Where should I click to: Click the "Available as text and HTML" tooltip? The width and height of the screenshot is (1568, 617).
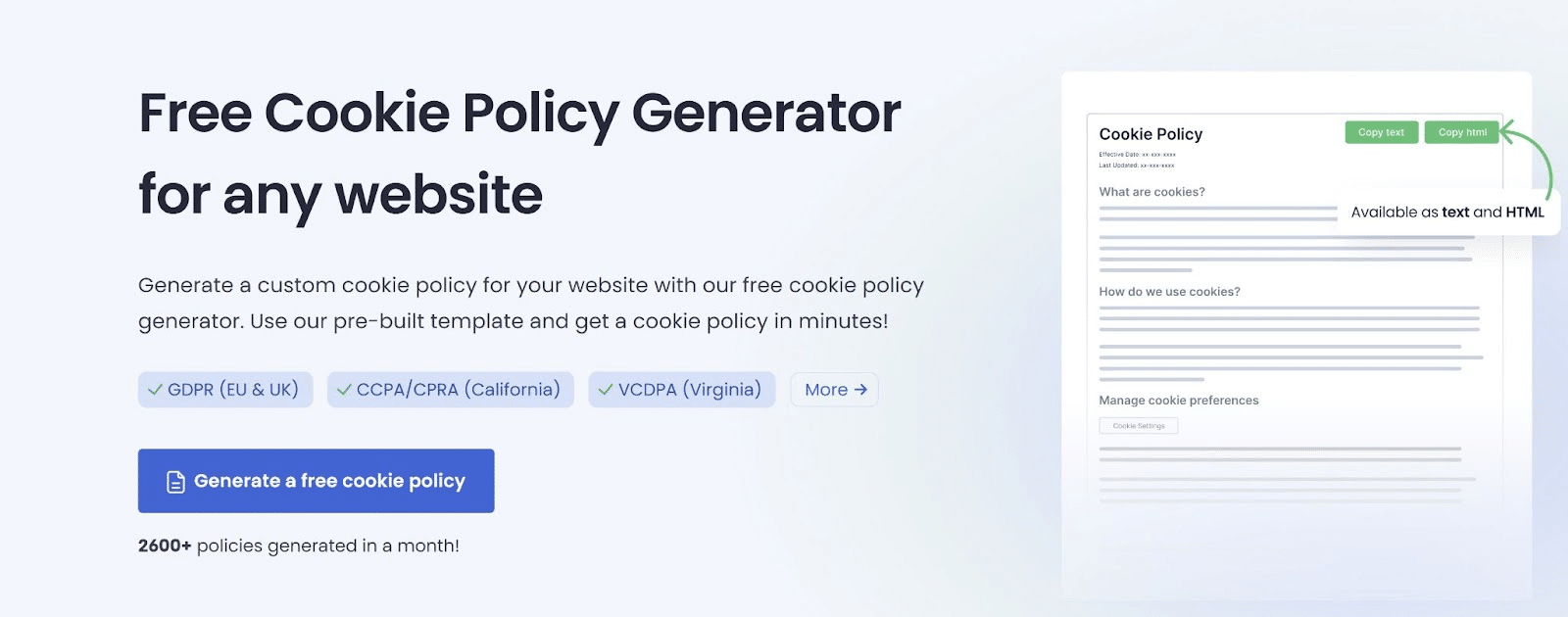[x=1446, y=213]
